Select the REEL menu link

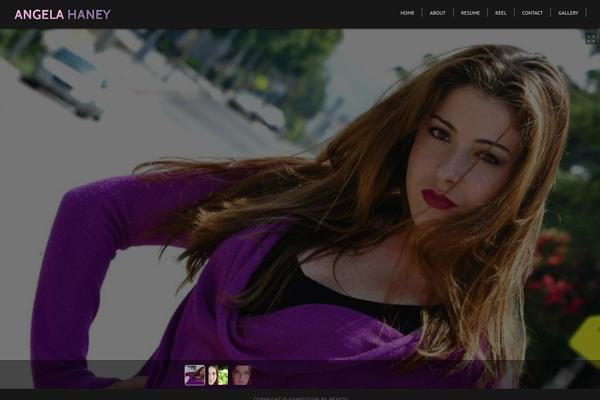pos(501,13)
